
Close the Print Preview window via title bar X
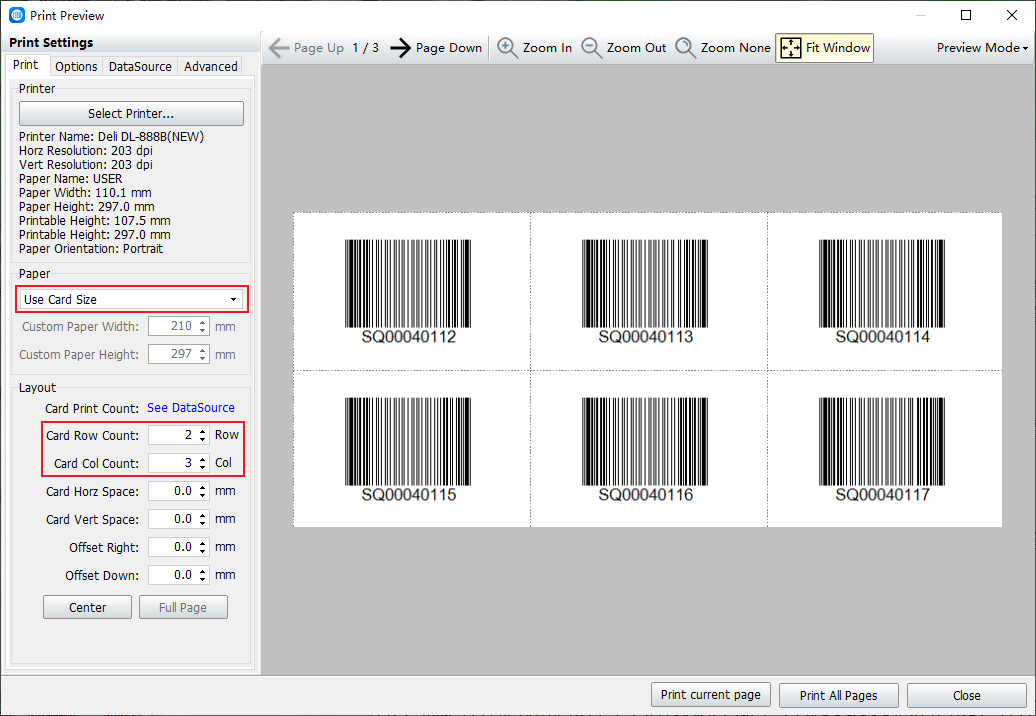point(1012,15)
